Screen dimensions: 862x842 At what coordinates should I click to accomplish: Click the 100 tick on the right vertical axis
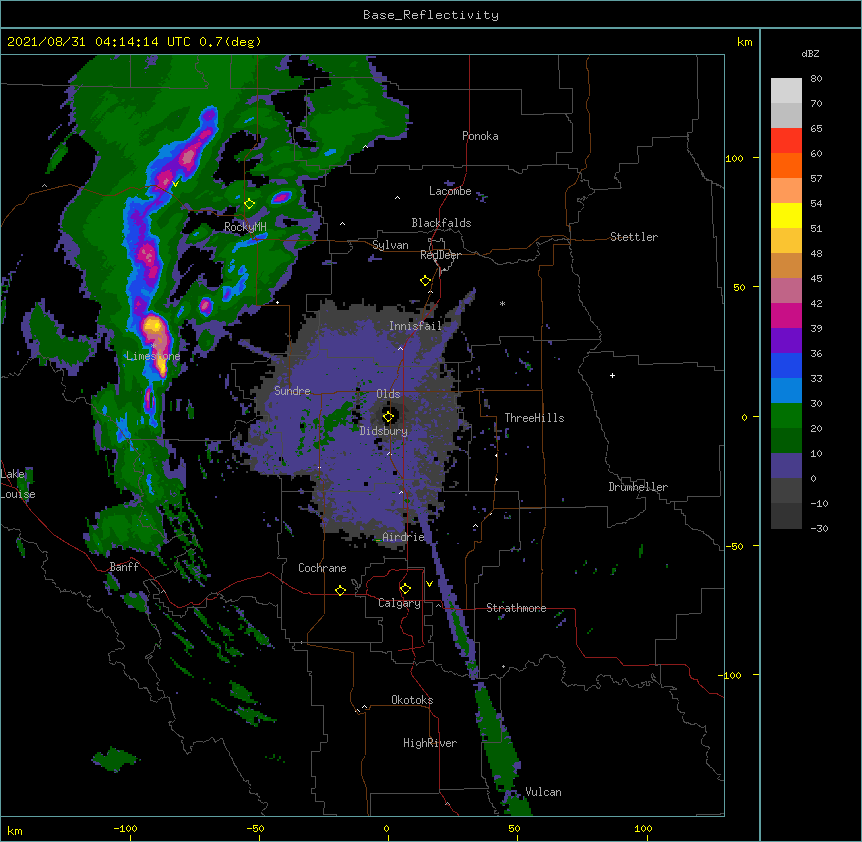[x=734, y=158]
